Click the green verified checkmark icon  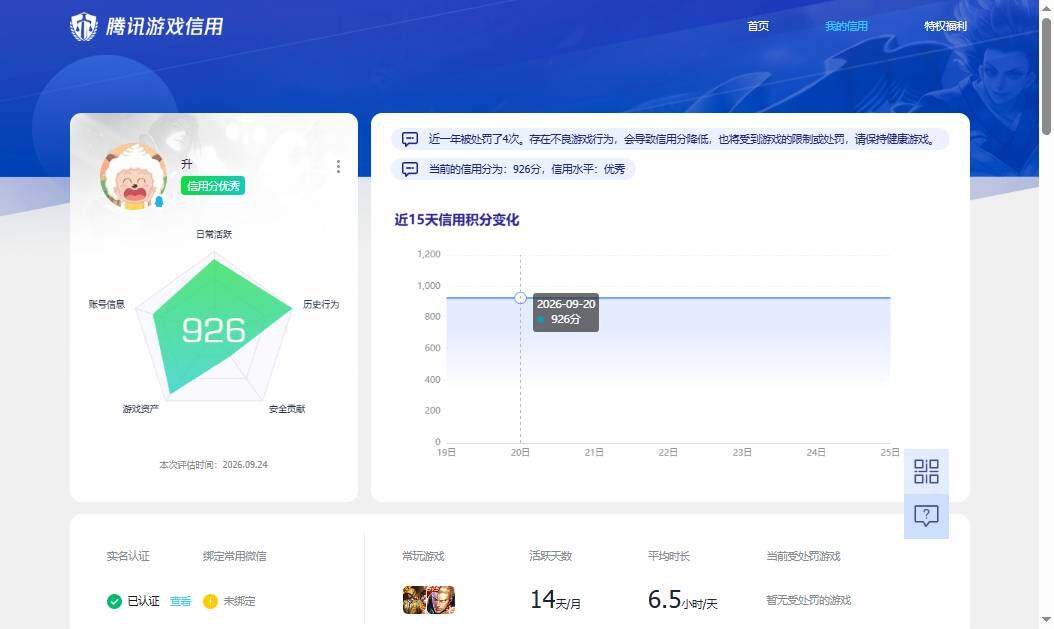pyautogui.click(x=114, y=601)
